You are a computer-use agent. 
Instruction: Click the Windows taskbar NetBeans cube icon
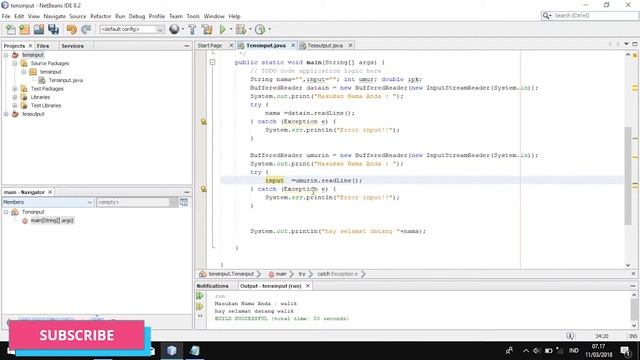click(x=172, y=351)
